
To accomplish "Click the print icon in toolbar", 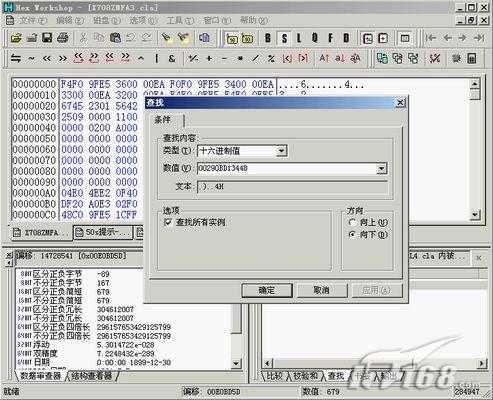I will click(62, 38).
